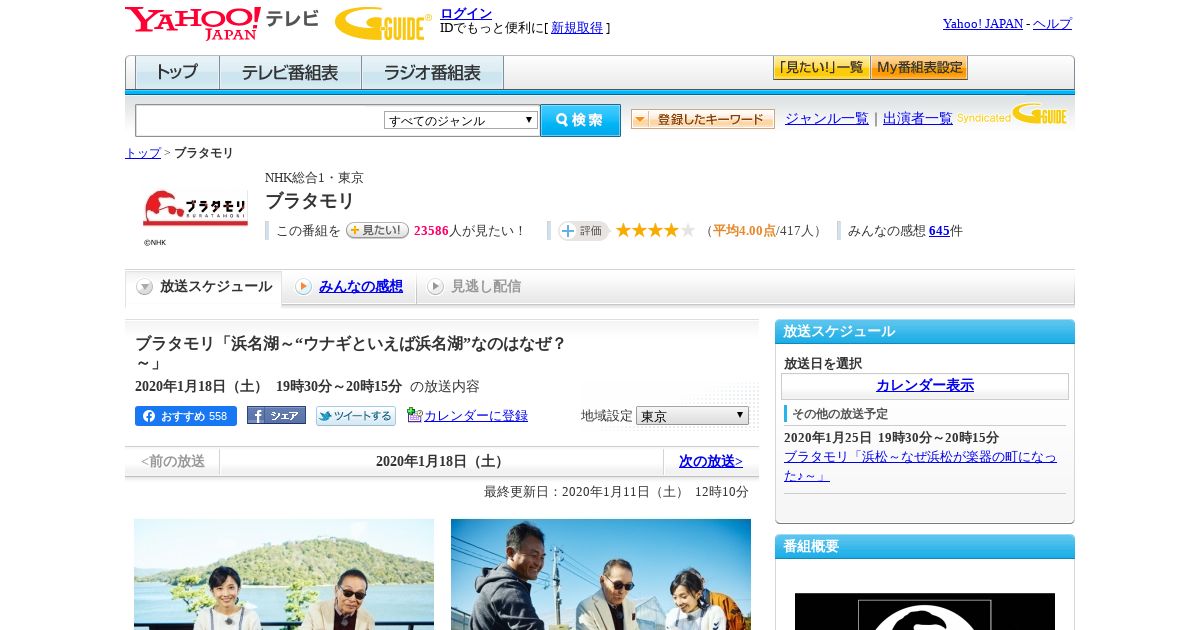Click <前の放送 navigation
Image resolution: width=1200 pixels, height=630 pixels.
point(172,462)
